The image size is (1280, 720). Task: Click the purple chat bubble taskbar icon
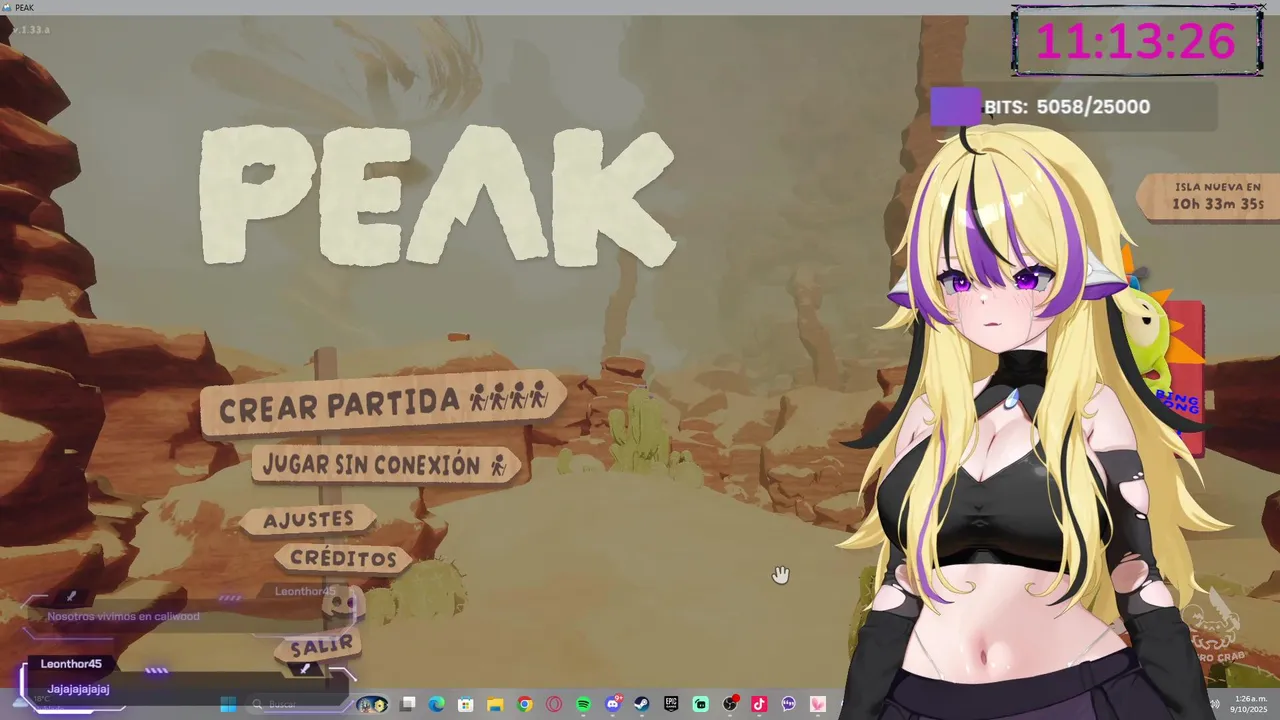click(x=789, y=704)
